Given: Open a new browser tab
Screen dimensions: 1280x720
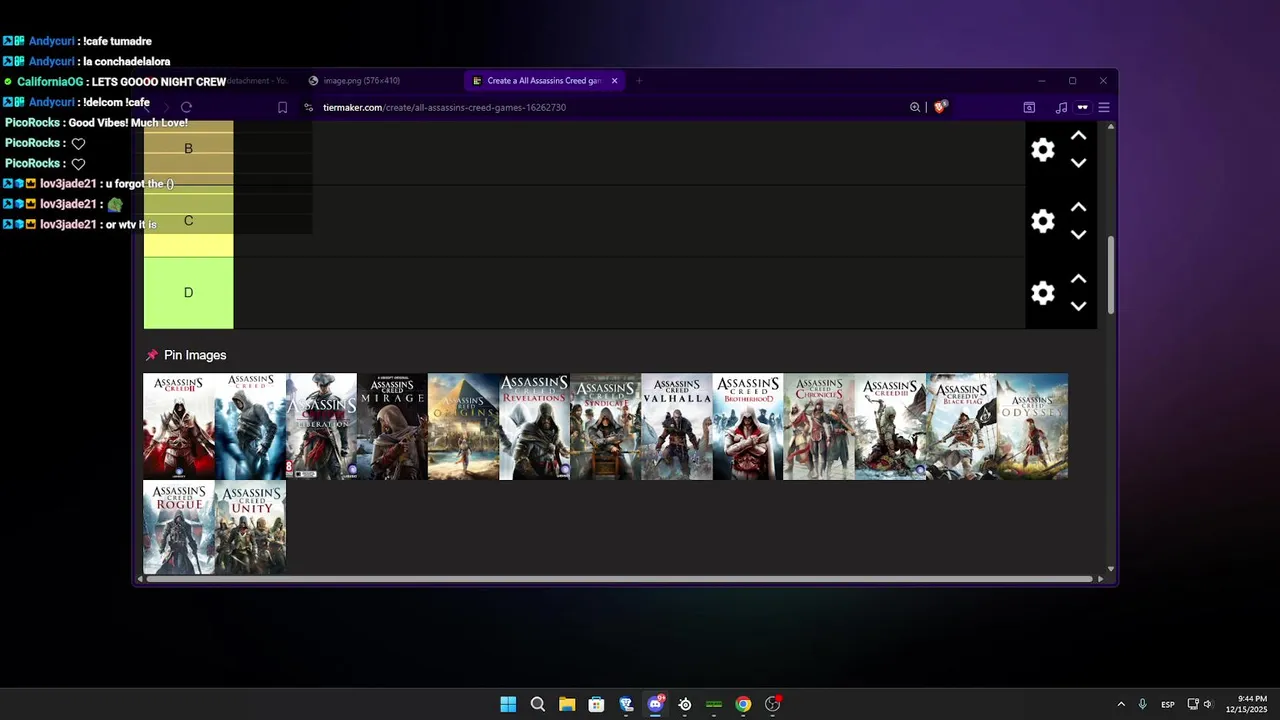Looking at the screenshot, I should [x=639, y=81].
